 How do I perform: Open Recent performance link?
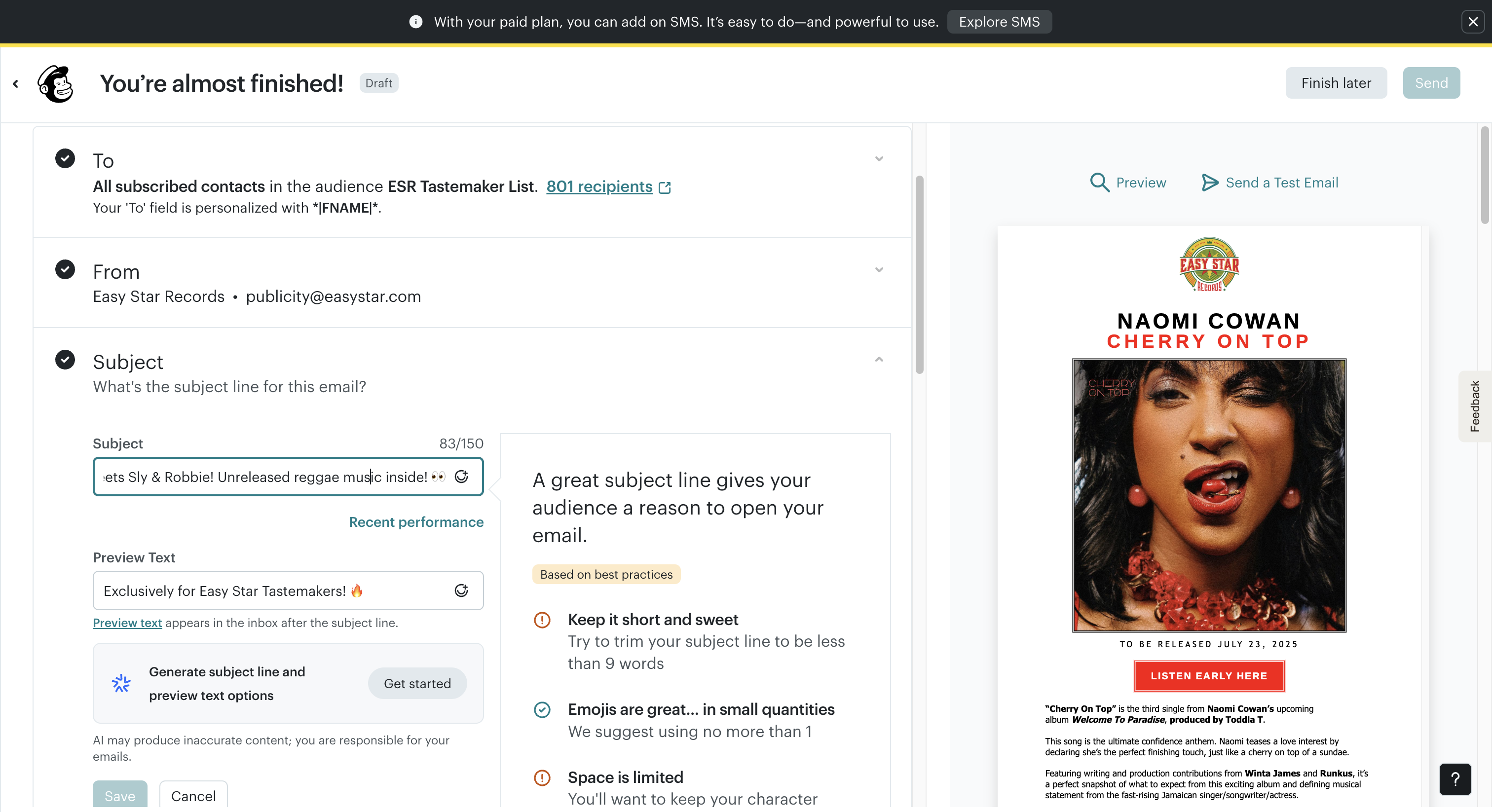[x=416, y=522]
